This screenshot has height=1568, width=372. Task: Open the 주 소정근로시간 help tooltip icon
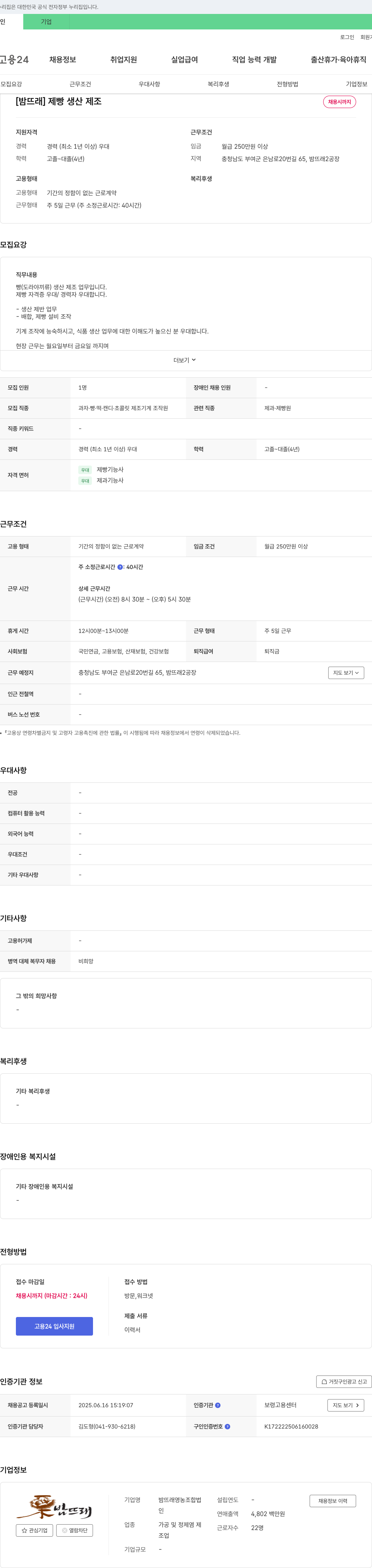(120, 567)
